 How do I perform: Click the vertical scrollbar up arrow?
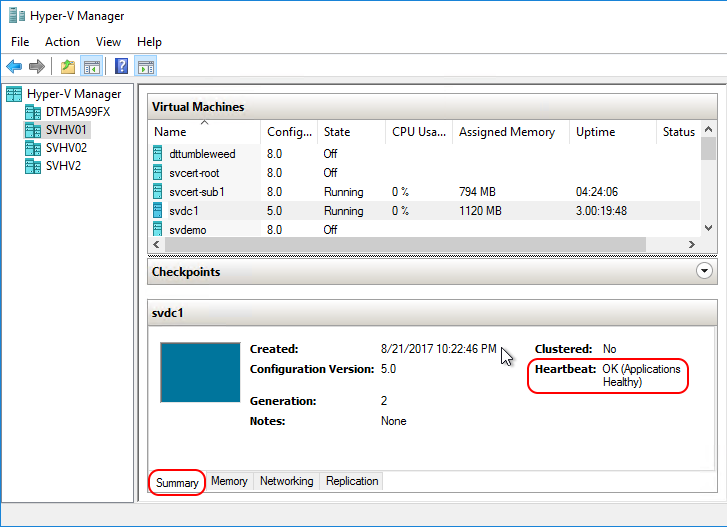[x=708, y=129]
